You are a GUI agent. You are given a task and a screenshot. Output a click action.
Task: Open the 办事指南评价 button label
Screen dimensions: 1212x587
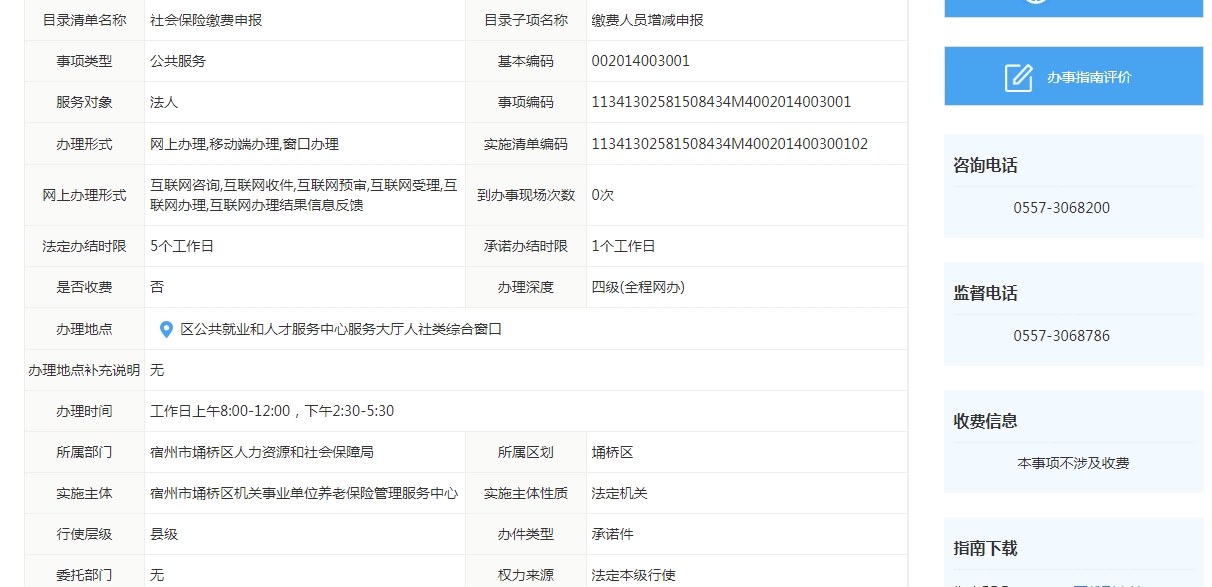1089,77
